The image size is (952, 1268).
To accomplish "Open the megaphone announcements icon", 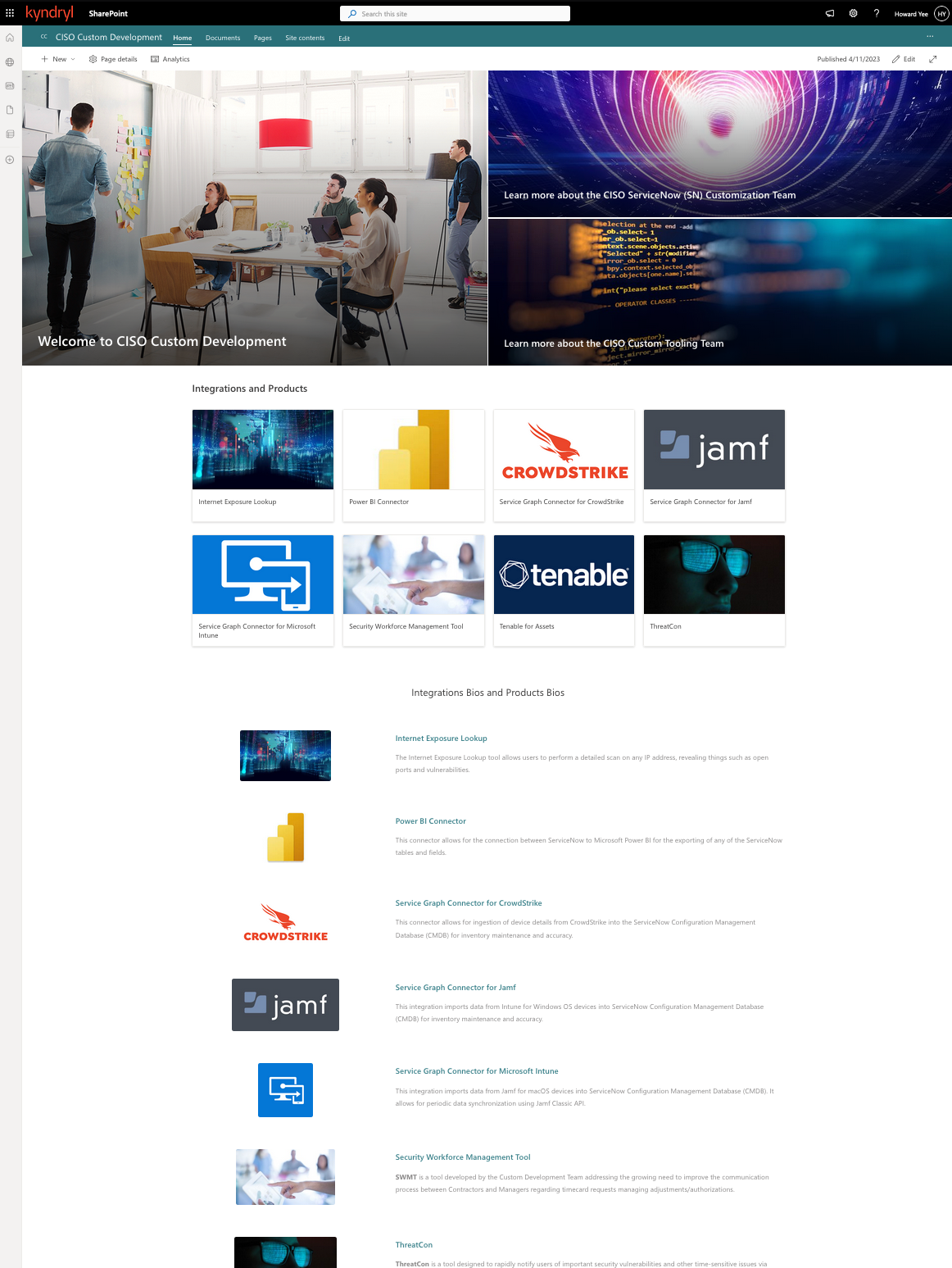I will pyautogui.click(x=830, y=13).
